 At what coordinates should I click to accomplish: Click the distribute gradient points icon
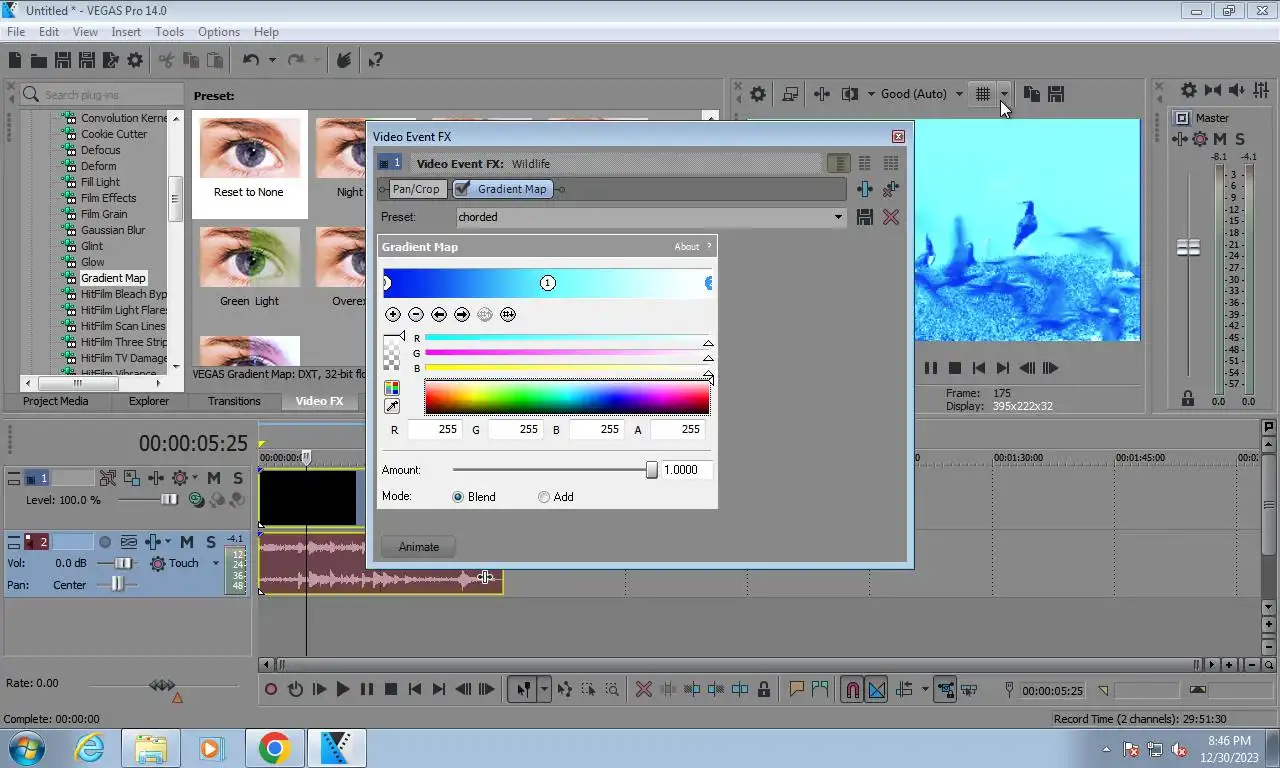pos(508,314)
